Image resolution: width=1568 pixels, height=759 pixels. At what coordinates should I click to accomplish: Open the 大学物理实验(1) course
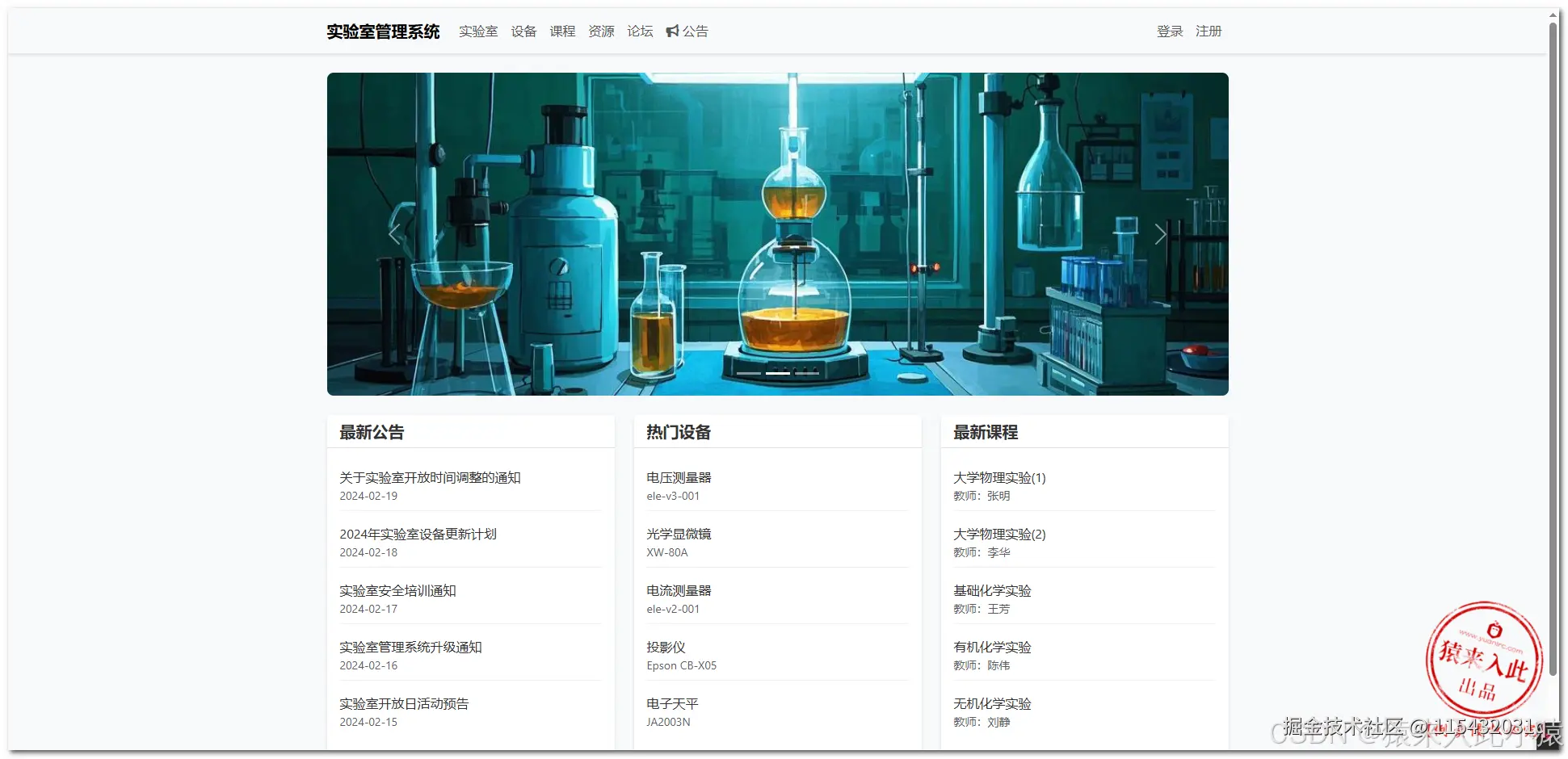click(x=998, y=477)
